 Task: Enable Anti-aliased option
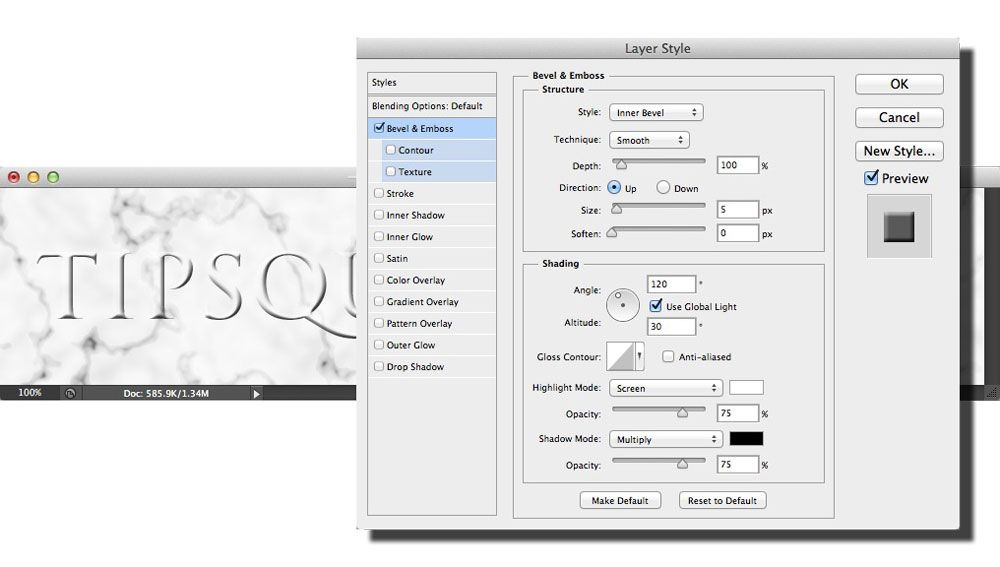point(668,357)
